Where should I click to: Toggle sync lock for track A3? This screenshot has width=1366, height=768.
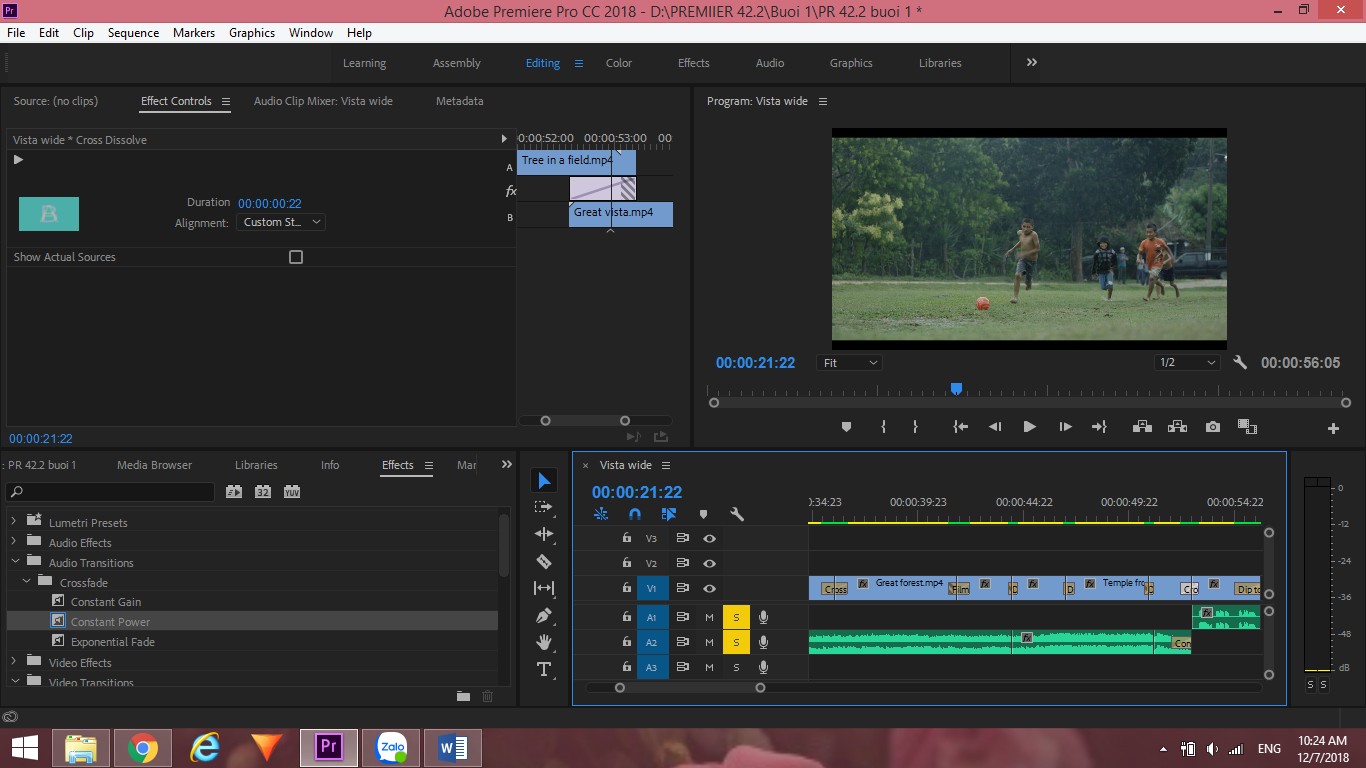click(682, 667)
